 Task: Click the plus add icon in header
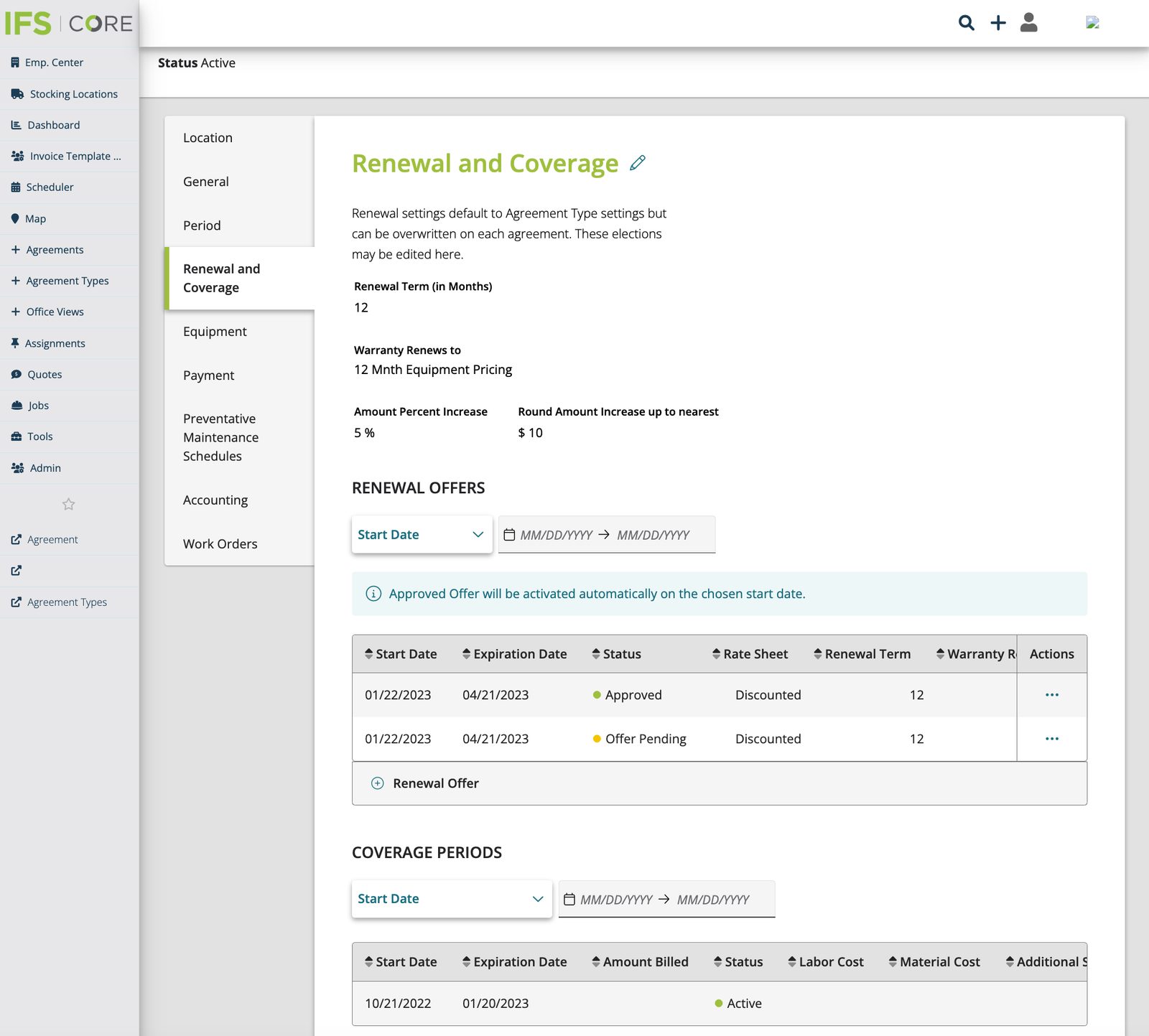[998, 23]
